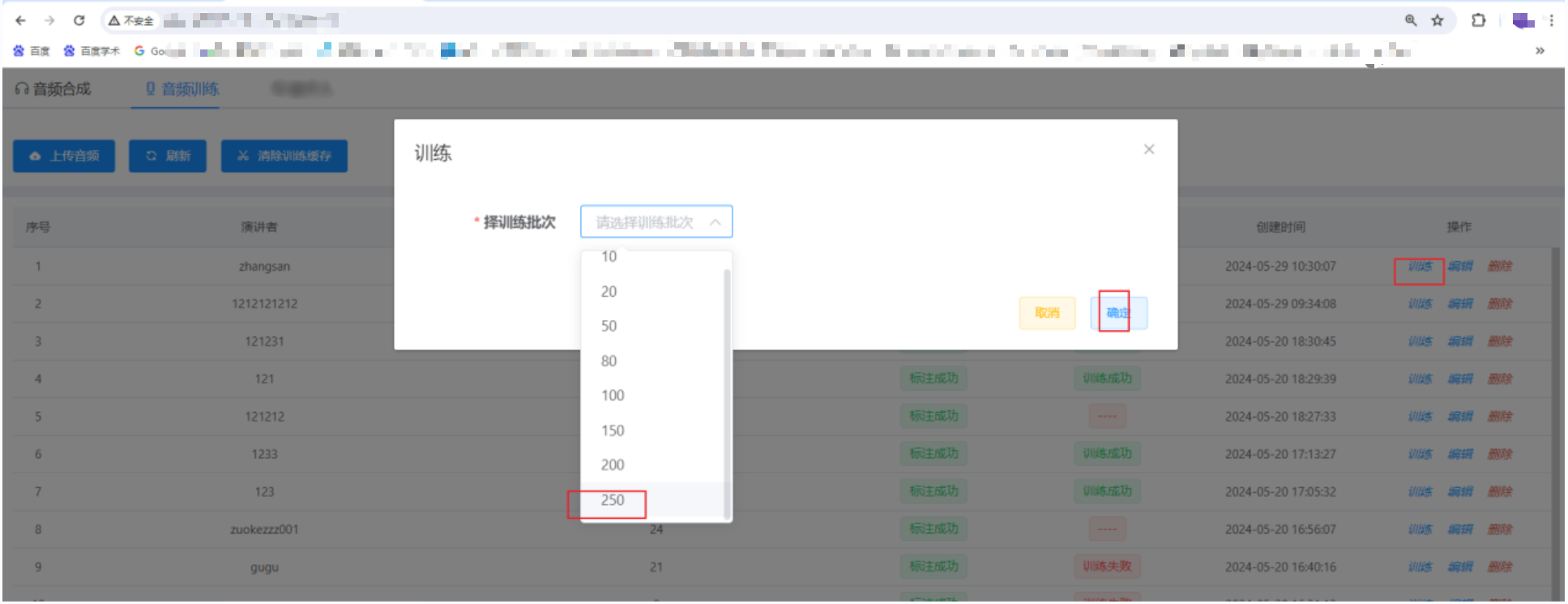Collapse the dropdown using its chevron arrow

tap(716, 222)
